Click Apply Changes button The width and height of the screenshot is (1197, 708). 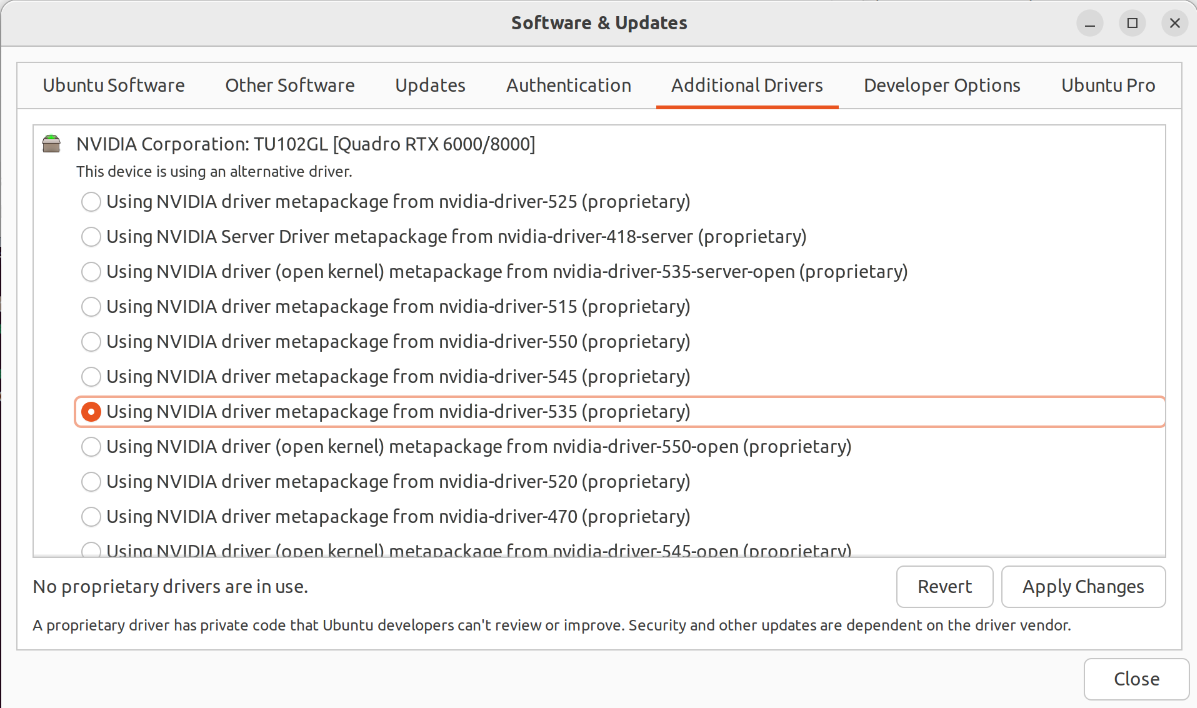pos(1083,587)
